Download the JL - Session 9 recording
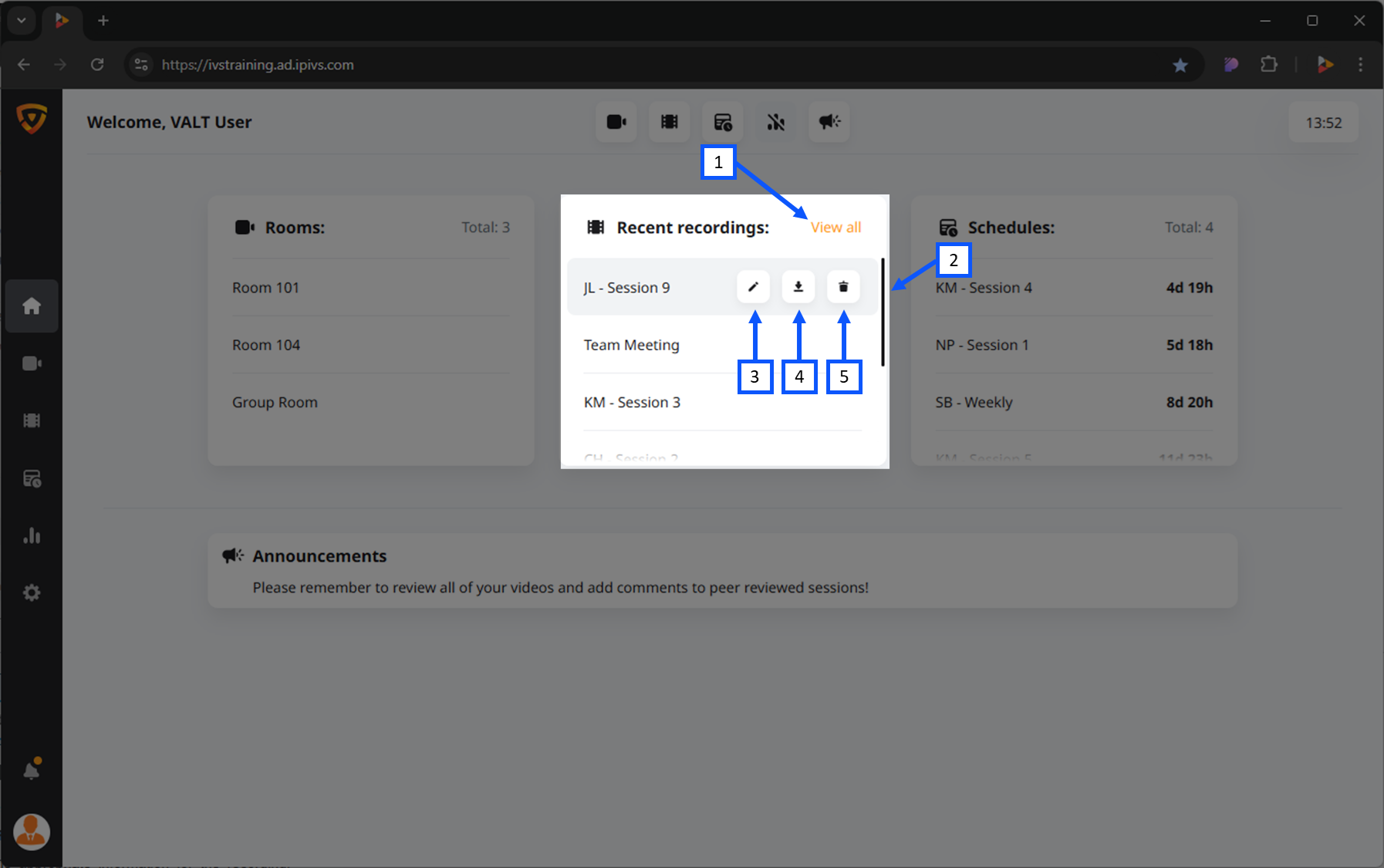 coord(798,287)
